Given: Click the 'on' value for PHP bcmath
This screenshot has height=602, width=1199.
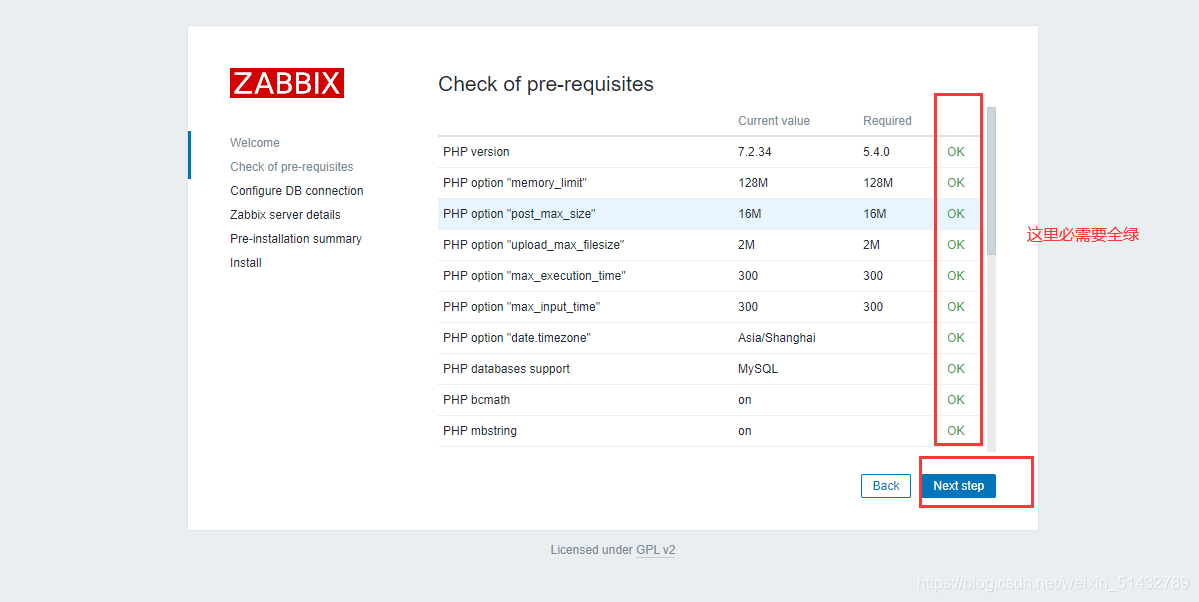Looking at the screenshot, I should click(x=745, y=400).
